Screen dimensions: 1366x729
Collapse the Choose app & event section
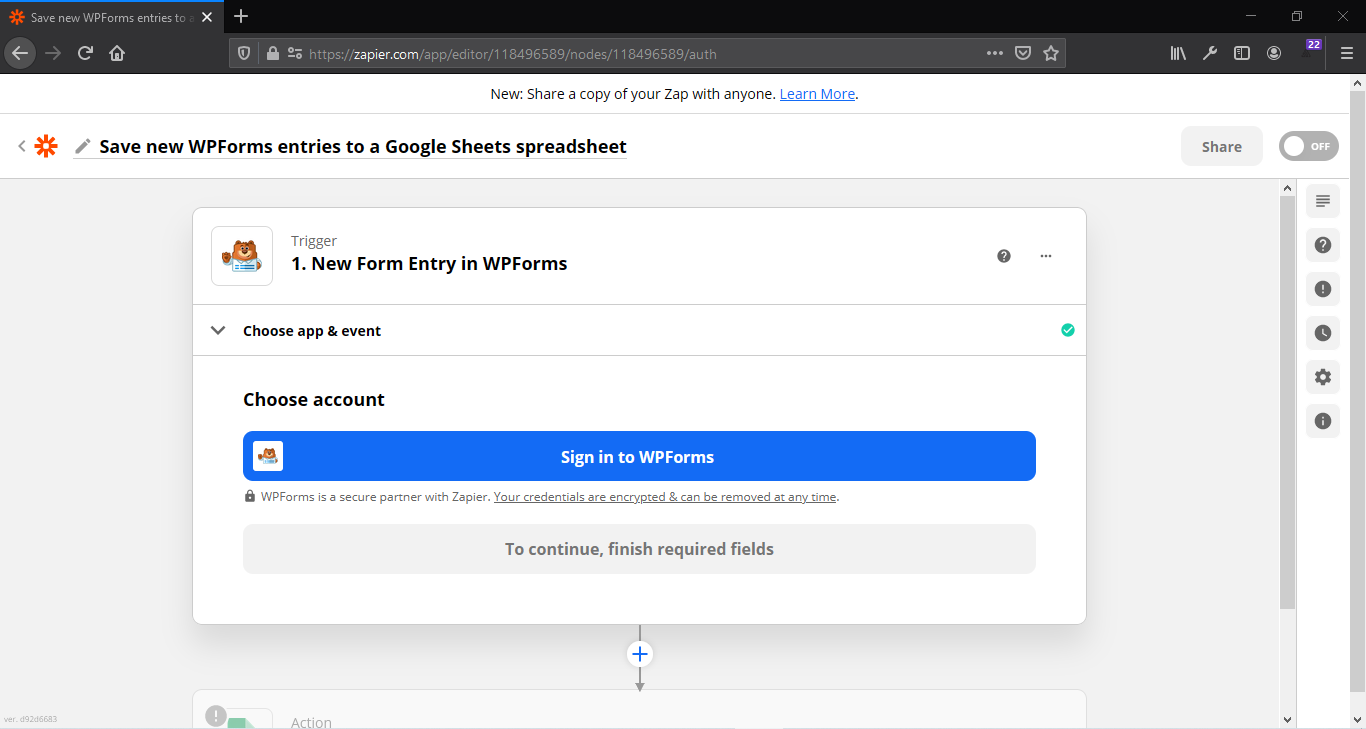[218, 330]
